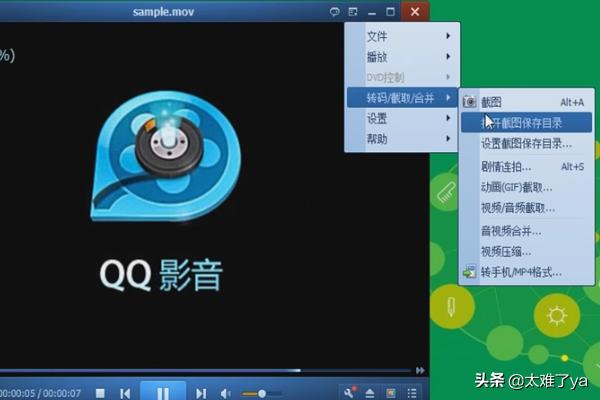The width and height of the screenshot is (600, 400).
Task: Mute audio using the speaker icon
Action: [x=226, y=394]
